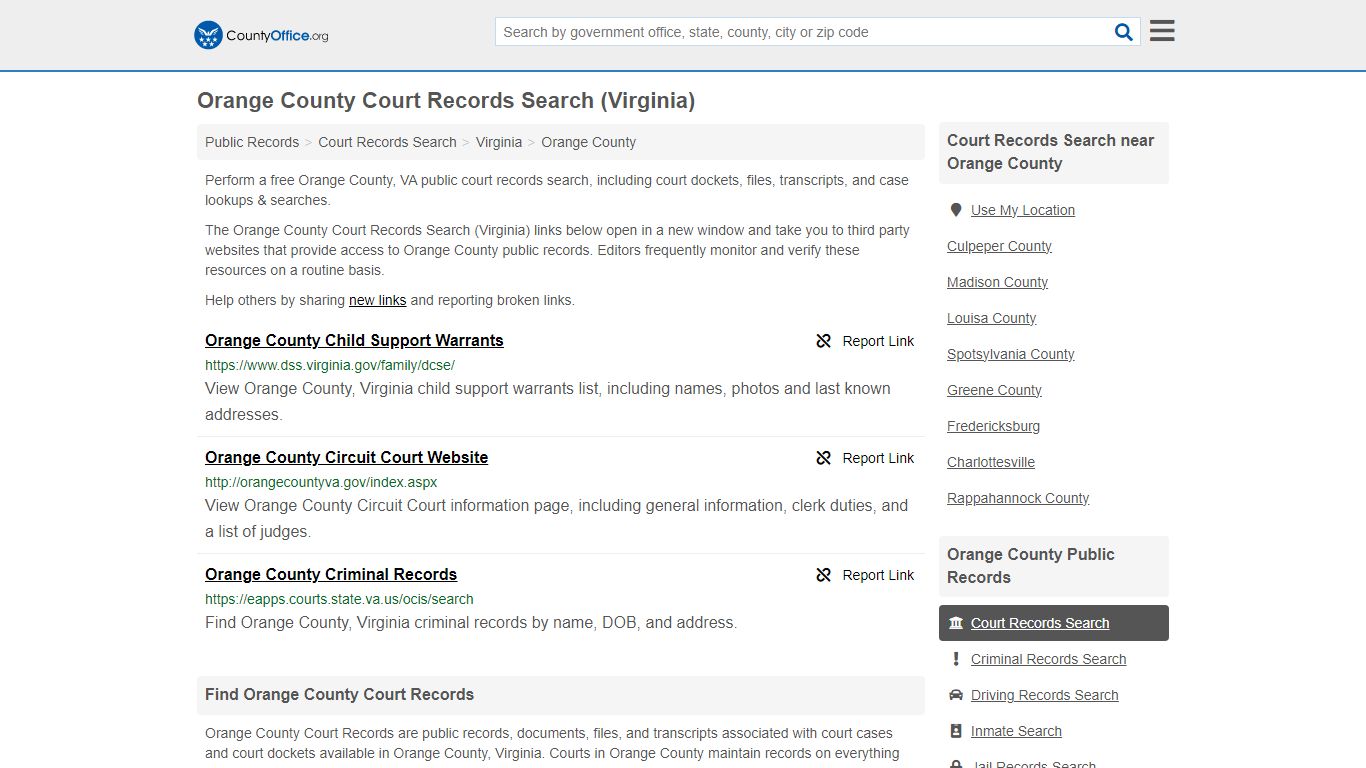Click the courthouse icon beside Court Records Search
Image resolution: width=1366 pixels, height=768 pixels.
point(956,623)
